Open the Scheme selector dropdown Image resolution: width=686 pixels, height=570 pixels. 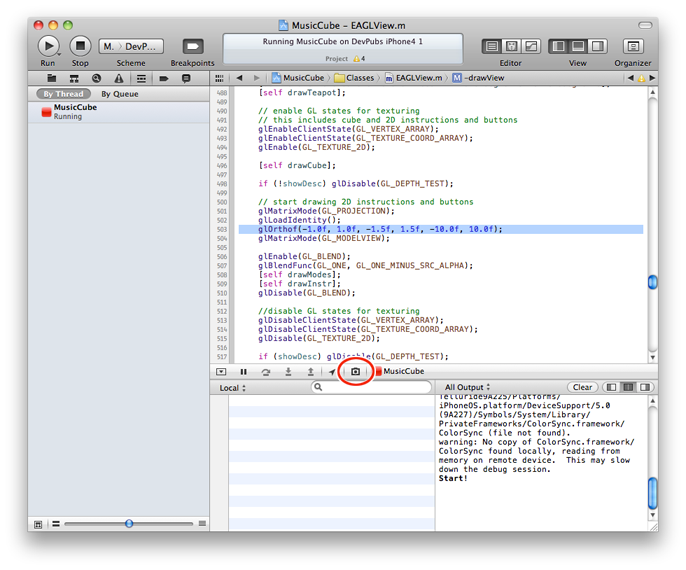130,46
